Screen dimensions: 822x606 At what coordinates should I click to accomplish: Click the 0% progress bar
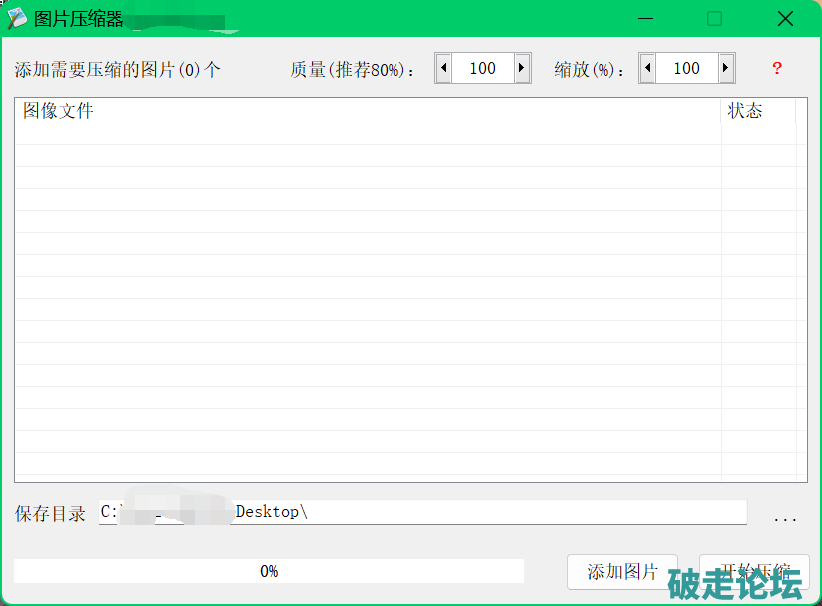click(269, 571)
